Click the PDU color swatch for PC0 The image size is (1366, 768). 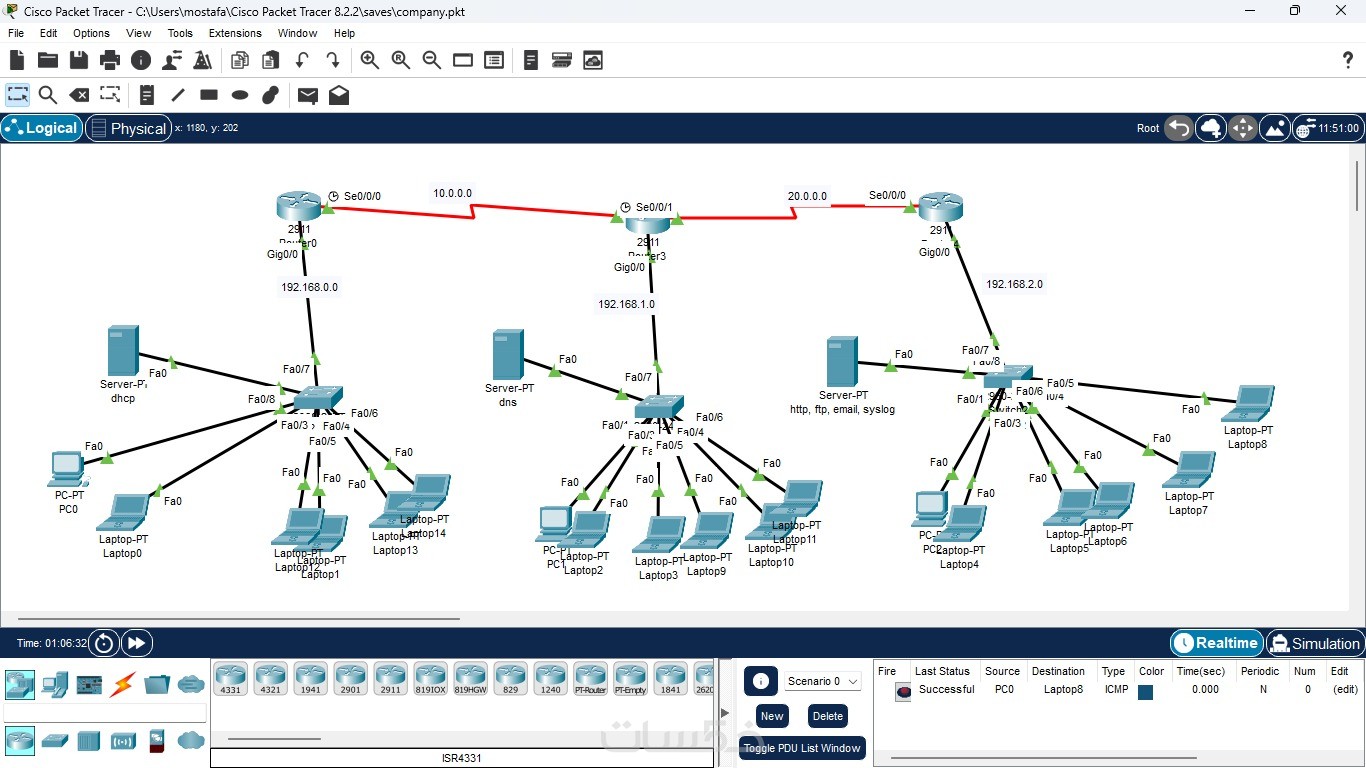coord(1146,692)
